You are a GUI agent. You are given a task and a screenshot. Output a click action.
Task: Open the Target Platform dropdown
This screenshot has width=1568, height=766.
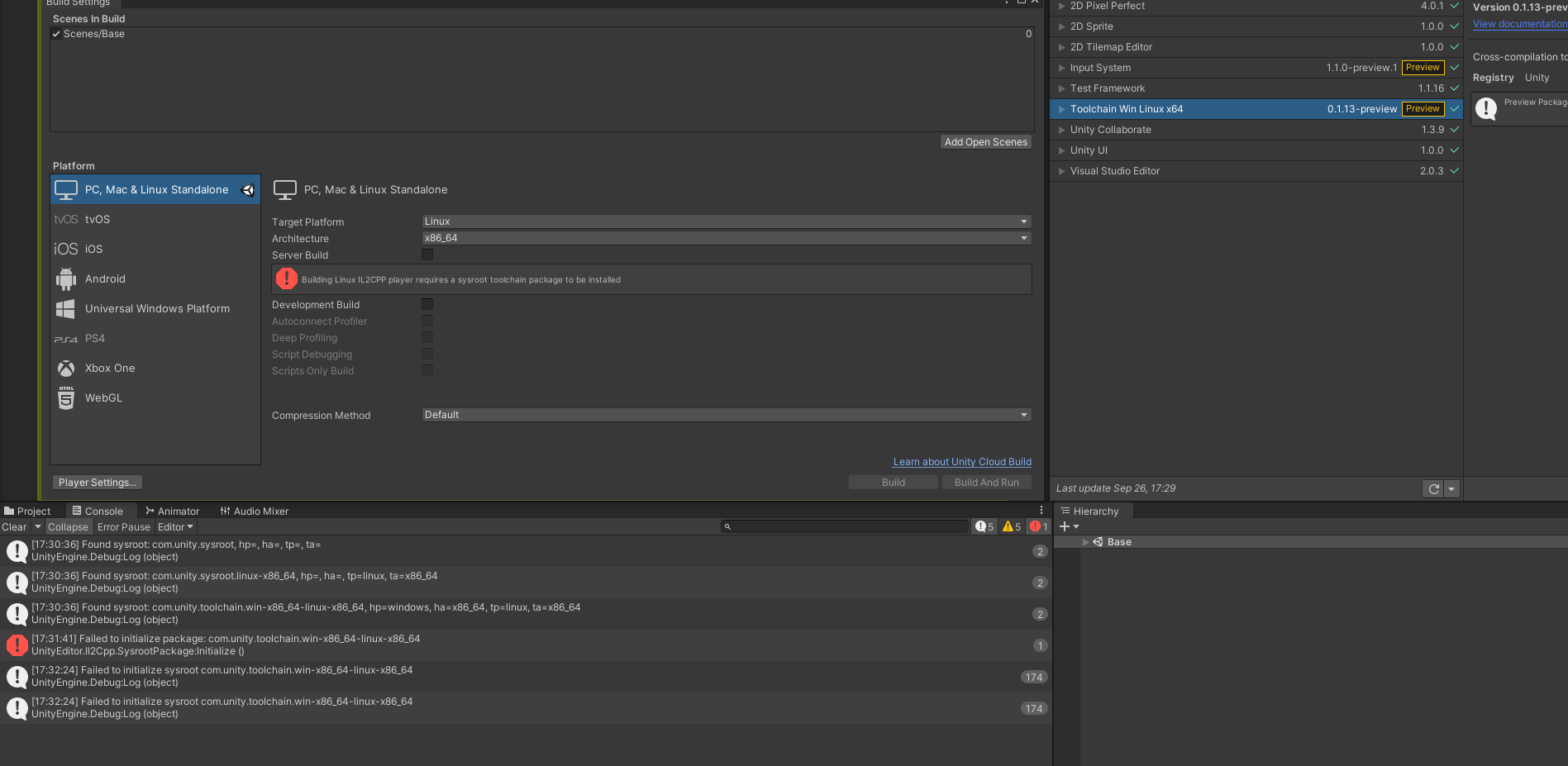725,221
